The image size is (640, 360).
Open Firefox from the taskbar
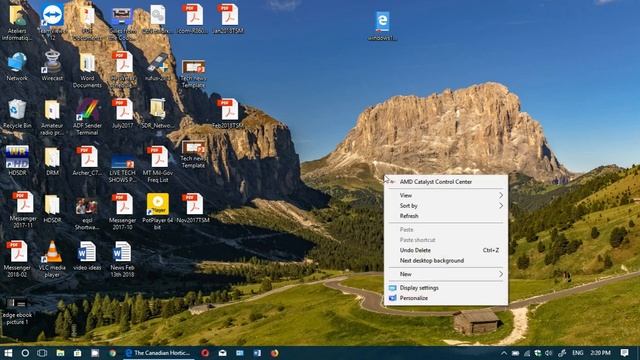[x=275, y=353]
